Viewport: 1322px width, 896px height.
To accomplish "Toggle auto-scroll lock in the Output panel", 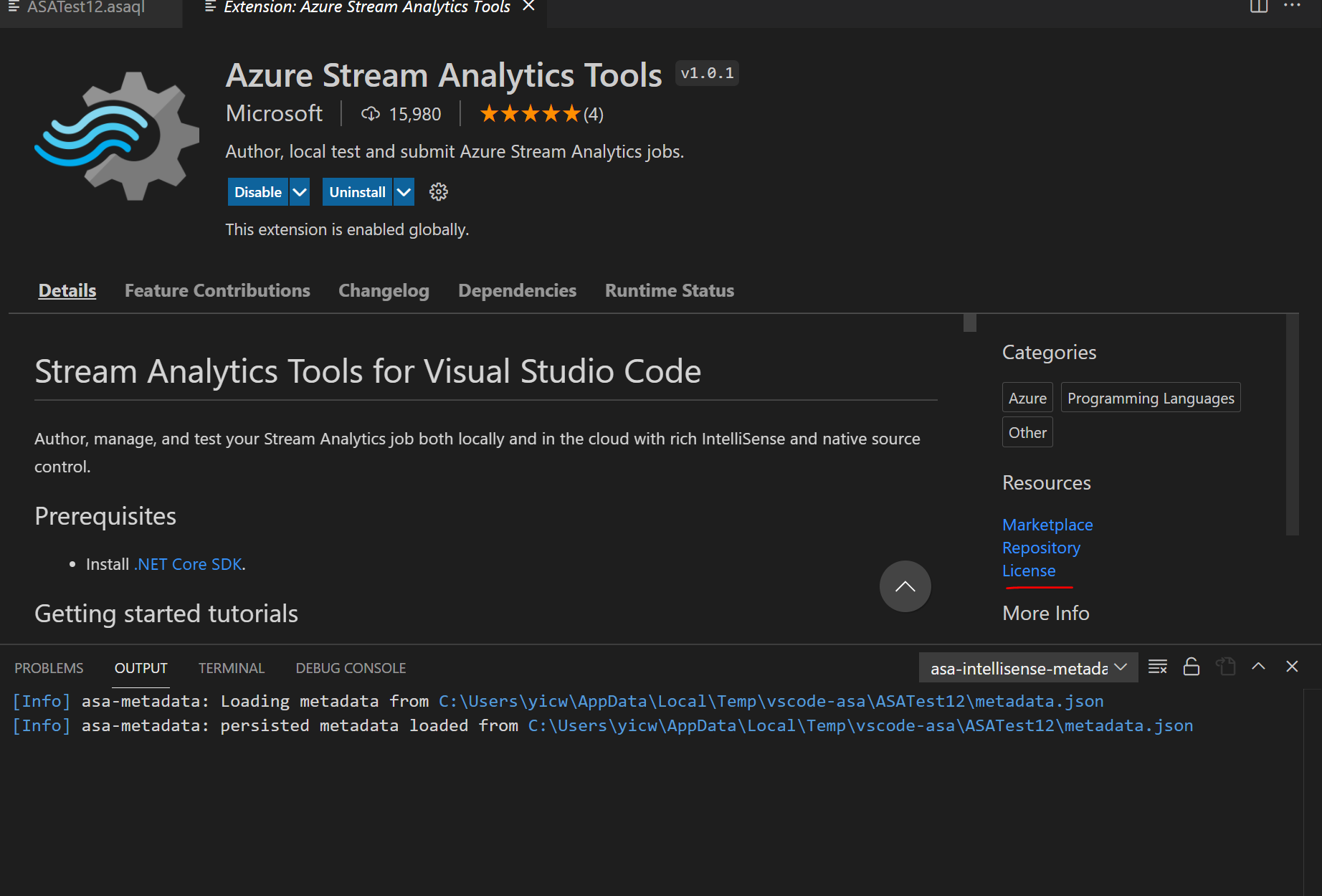I will pos(1192,667).
